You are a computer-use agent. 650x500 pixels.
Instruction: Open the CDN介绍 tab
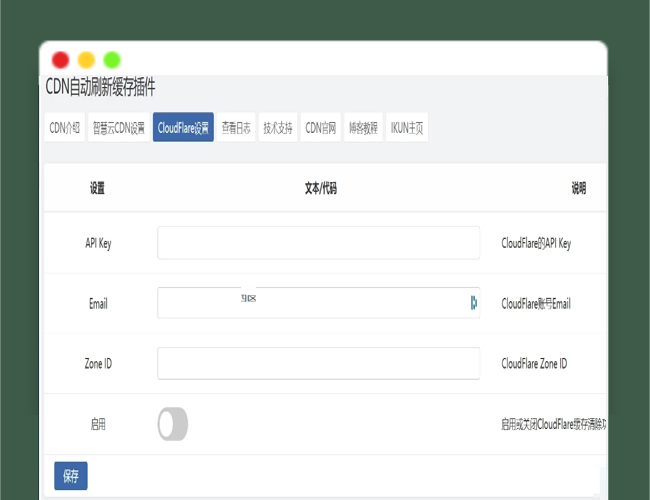coord(64,127)
